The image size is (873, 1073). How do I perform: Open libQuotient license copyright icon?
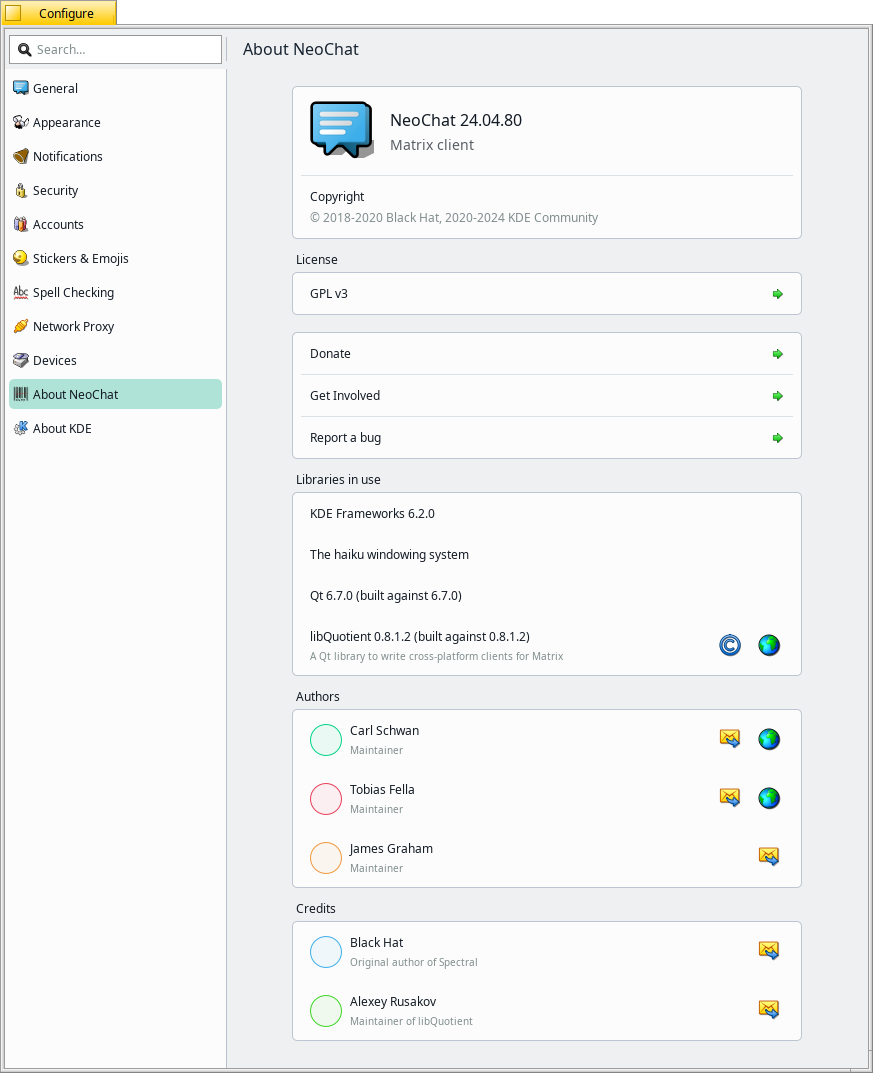pyautogui.click(x=730, y=645)
